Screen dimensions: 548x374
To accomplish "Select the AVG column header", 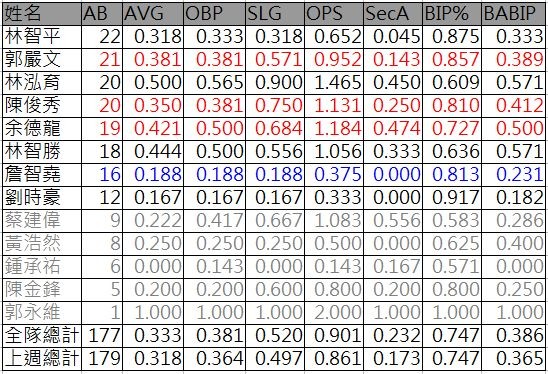I will click(x=153, y=14).
